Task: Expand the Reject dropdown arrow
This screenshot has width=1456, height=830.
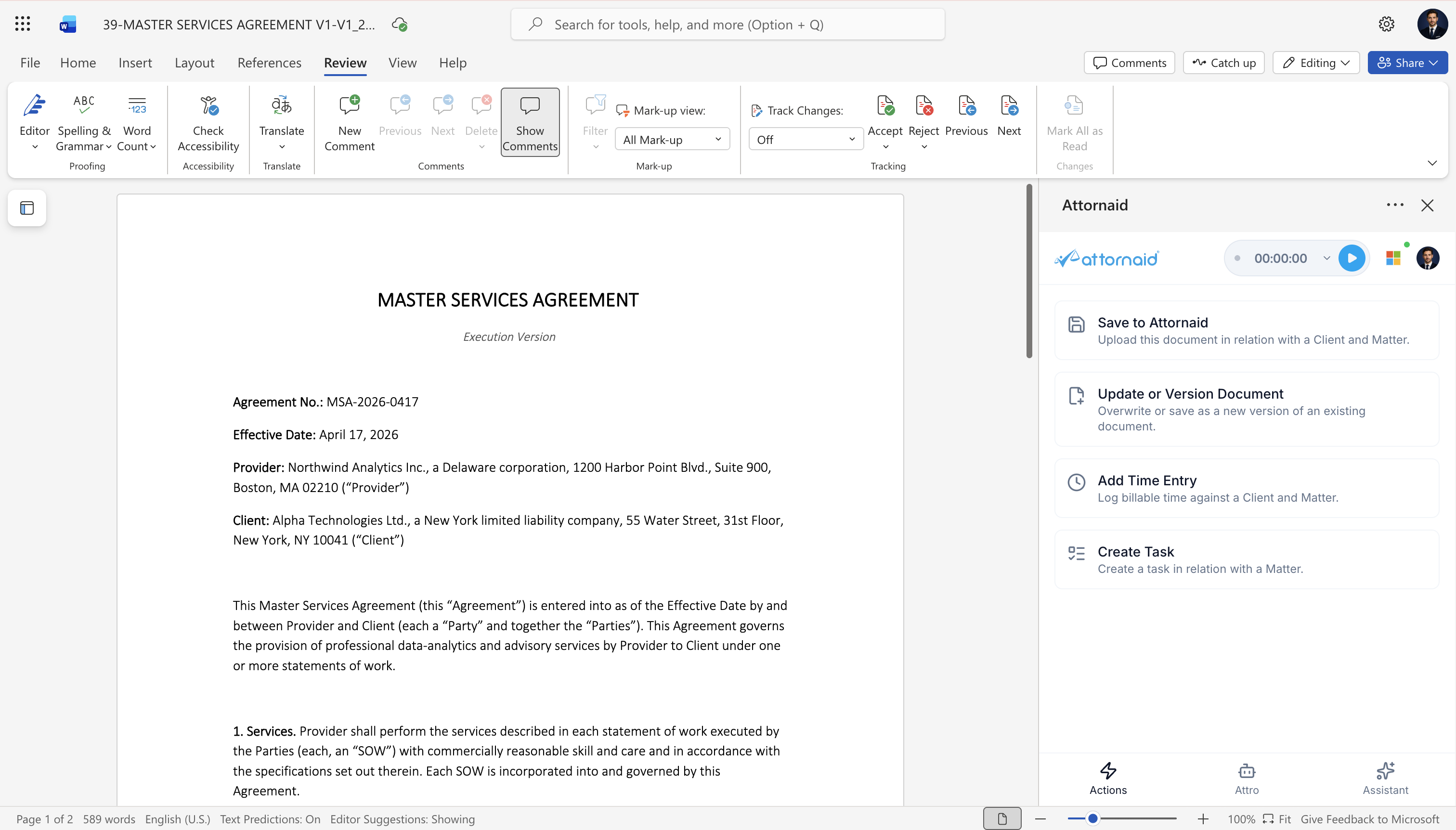Action: [x=924, y=147]
